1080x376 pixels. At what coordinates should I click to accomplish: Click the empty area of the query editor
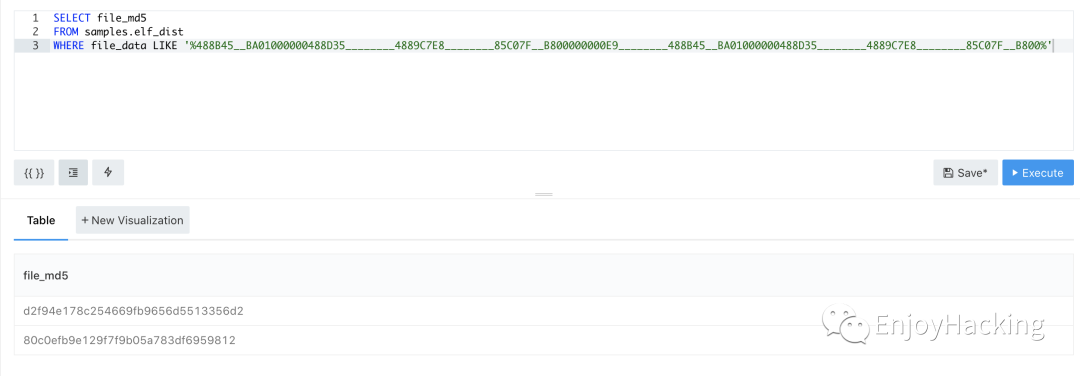(543, 103)
